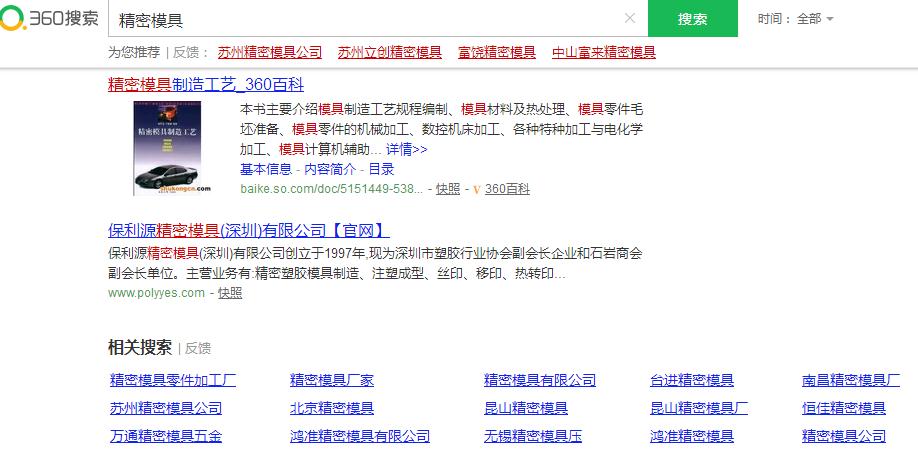
Task: Click the 360搜索 logo
Action: [50, 19]
